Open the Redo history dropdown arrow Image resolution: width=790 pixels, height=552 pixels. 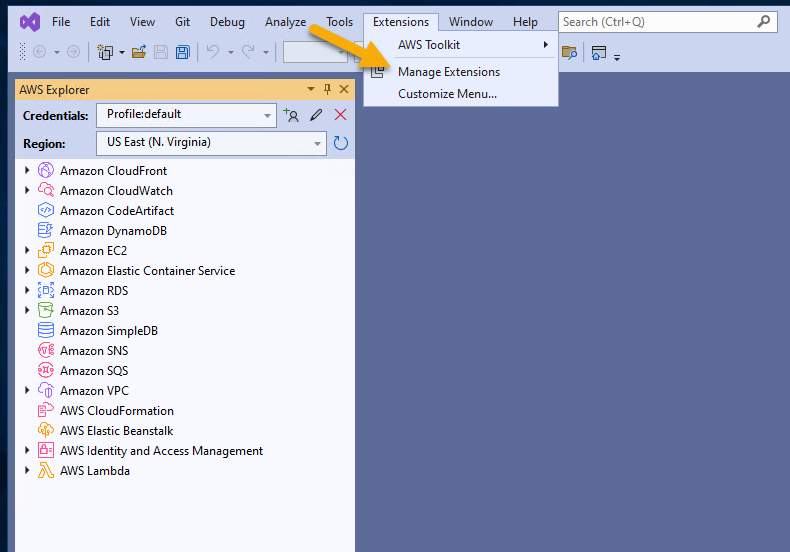pos(266,52)
